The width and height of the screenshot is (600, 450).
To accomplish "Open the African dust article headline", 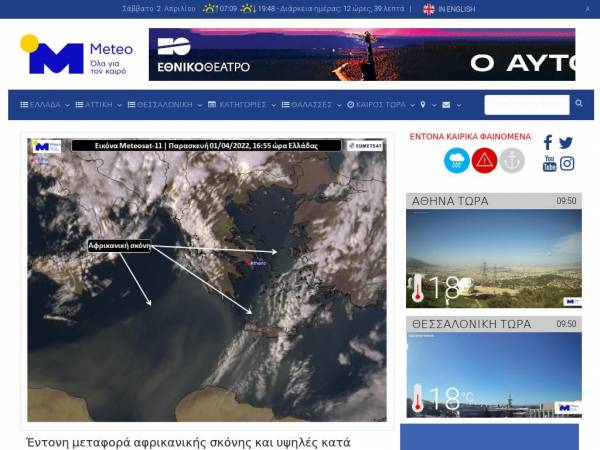I will [188, 442].
